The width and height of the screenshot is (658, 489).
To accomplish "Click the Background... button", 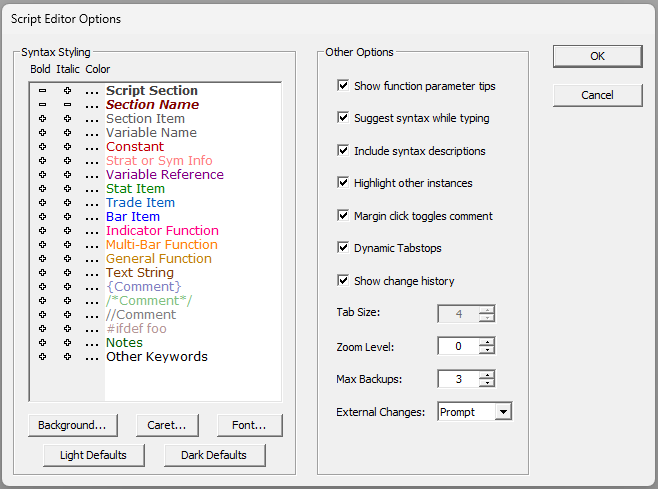I will click(x=73, y=425).
